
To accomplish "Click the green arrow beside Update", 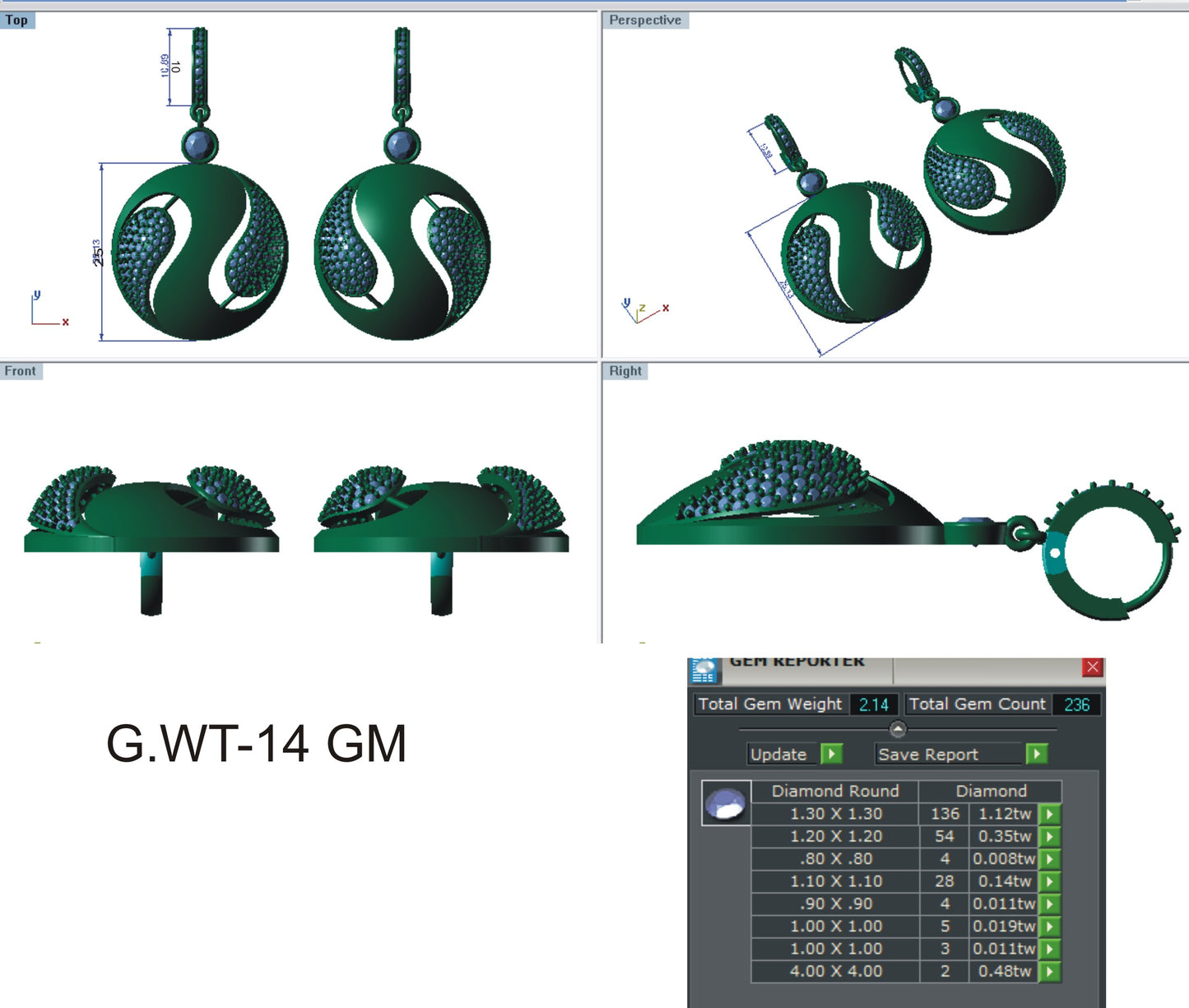I will pos(833,755).
